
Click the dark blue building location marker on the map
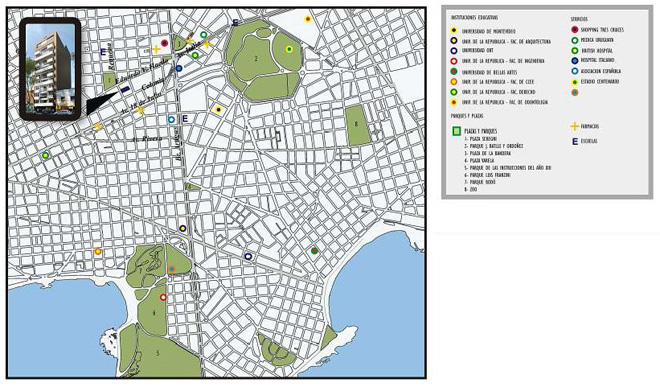(125, 89)
